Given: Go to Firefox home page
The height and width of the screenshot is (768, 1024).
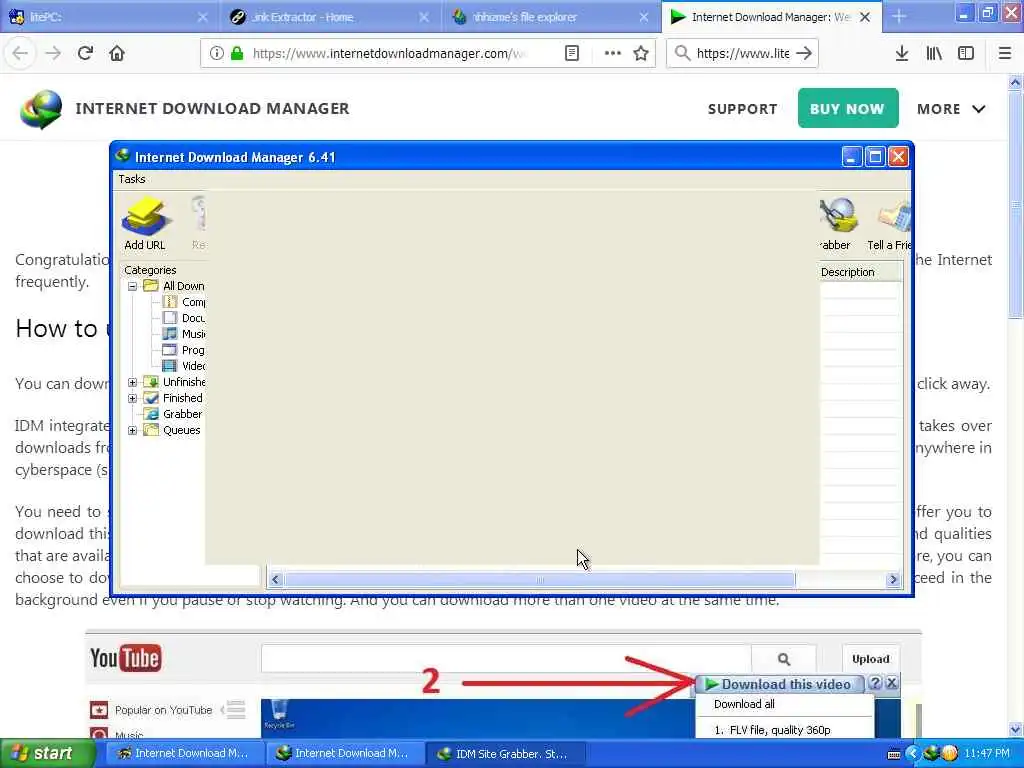Looking at the screenshot, I should coord(117,53).
